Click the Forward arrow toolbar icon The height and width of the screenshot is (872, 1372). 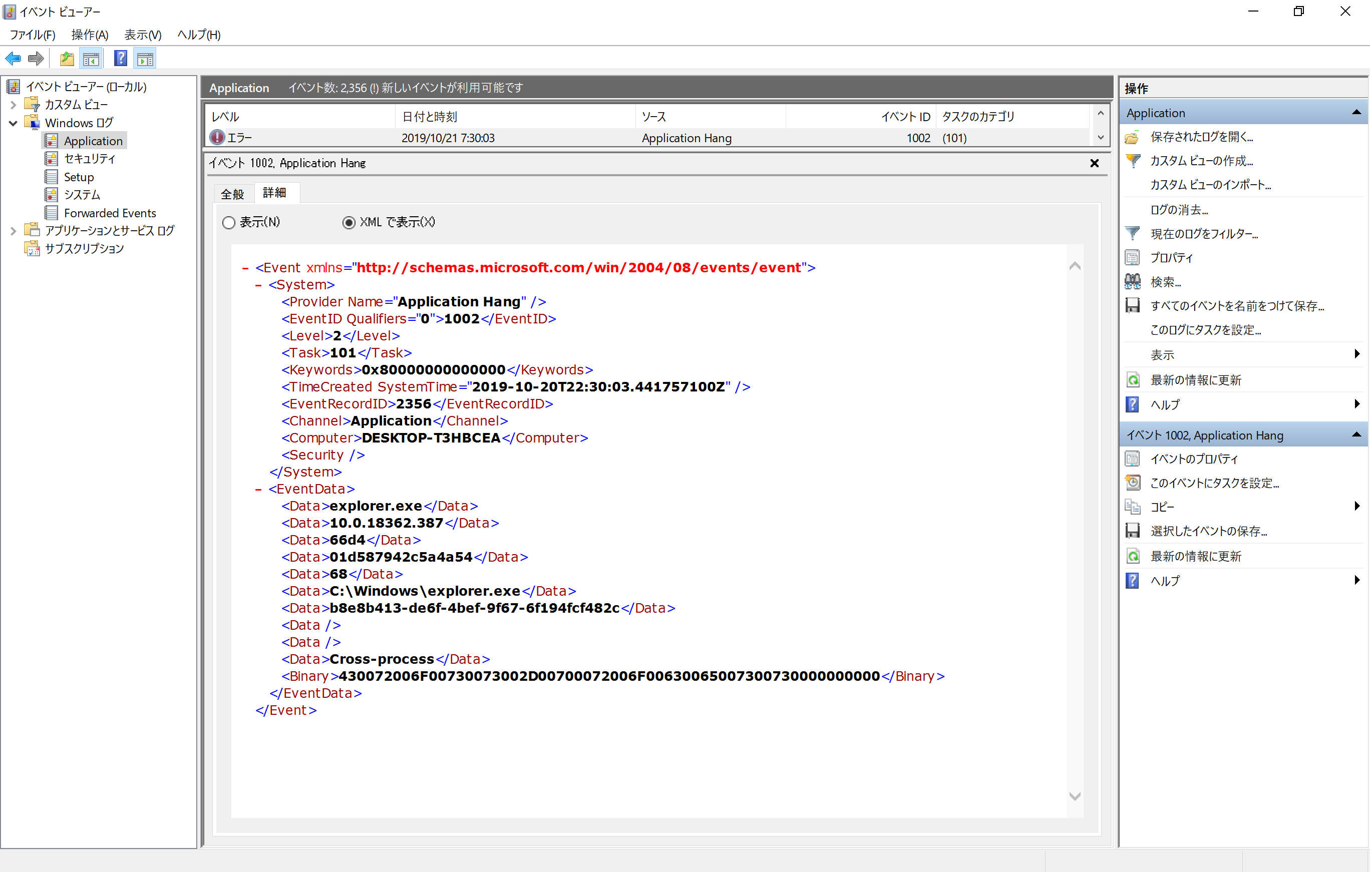click(36, 58)
